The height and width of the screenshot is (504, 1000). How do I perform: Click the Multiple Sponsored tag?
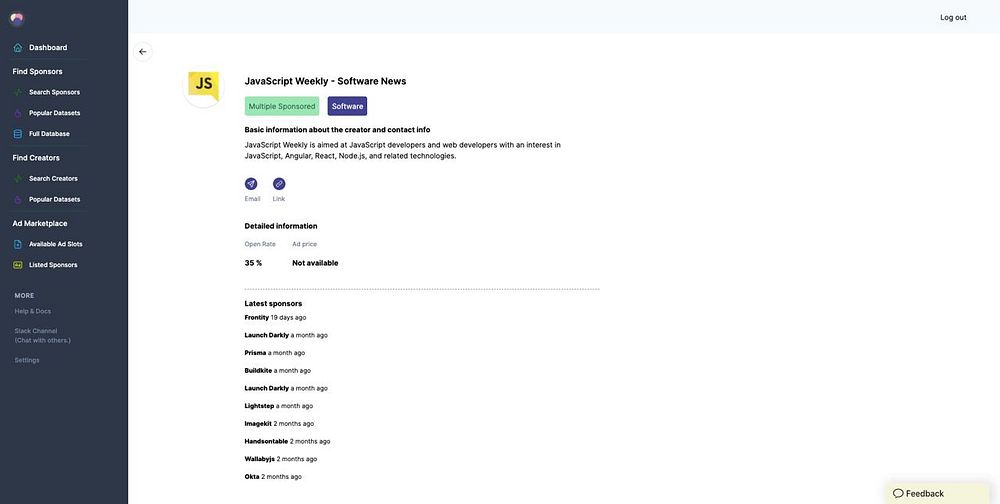pos(282,107)
